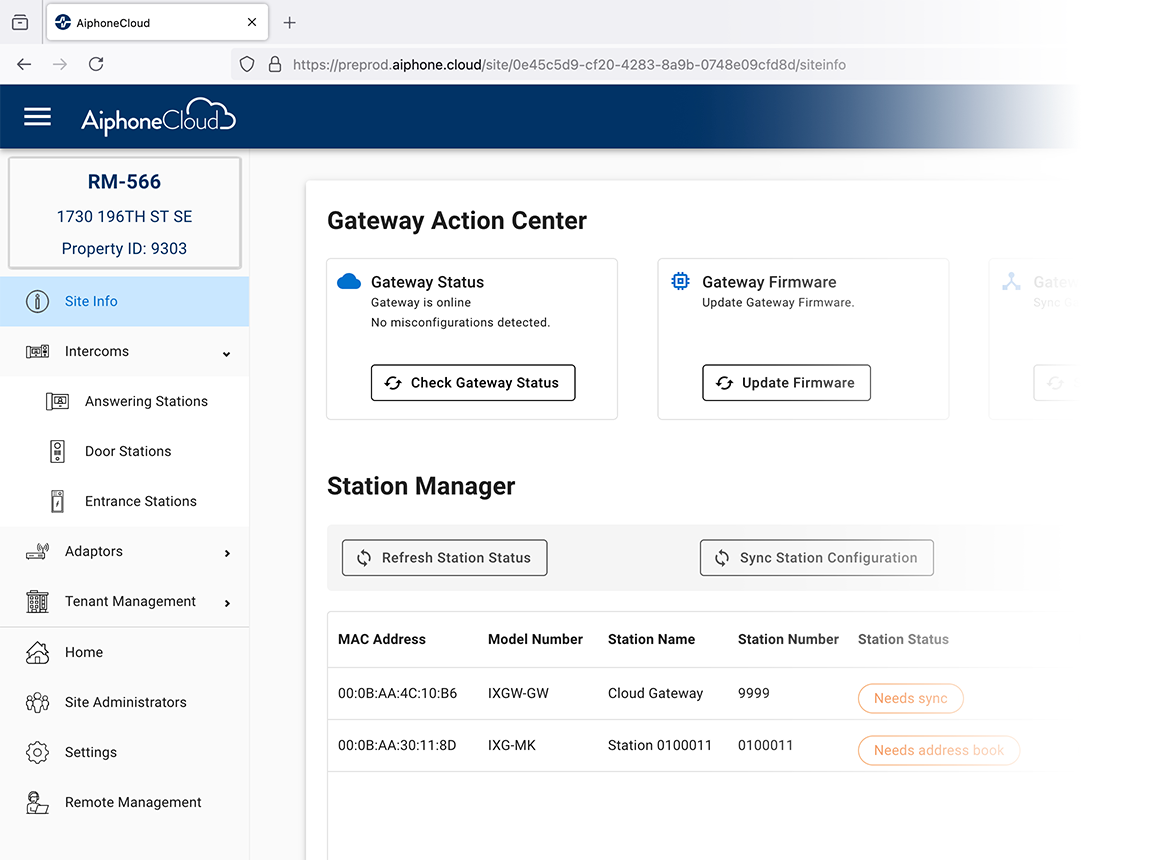Click the AiphoneCloud logo

158,117
